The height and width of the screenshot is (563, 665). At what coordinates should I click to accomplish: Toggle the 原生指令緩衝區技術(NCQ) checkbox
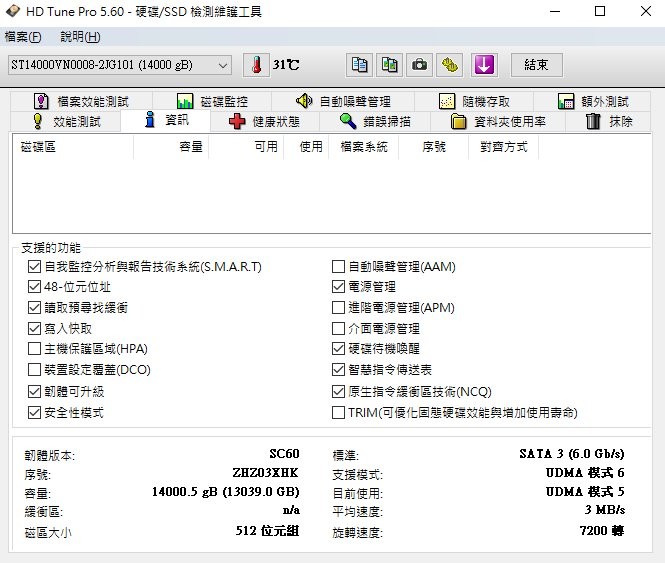tap(339, 391)
